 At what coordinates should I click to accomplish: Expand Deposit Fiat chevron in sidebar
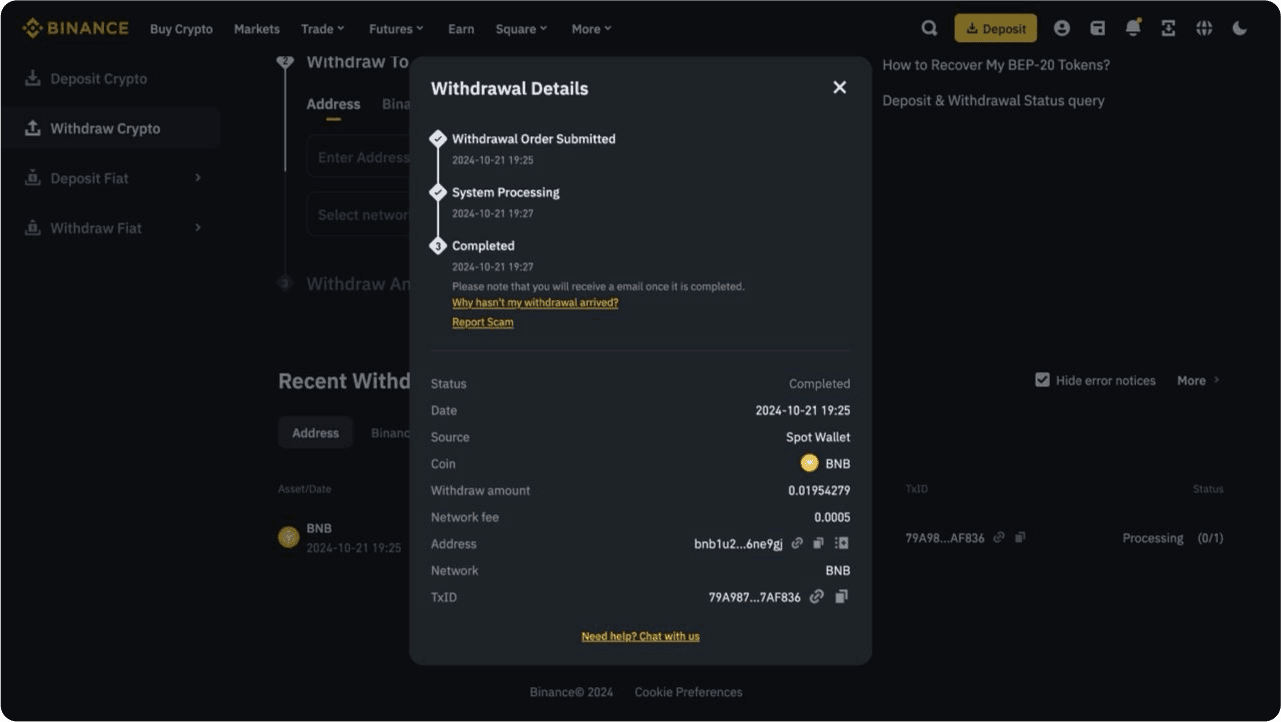[198, 177]
